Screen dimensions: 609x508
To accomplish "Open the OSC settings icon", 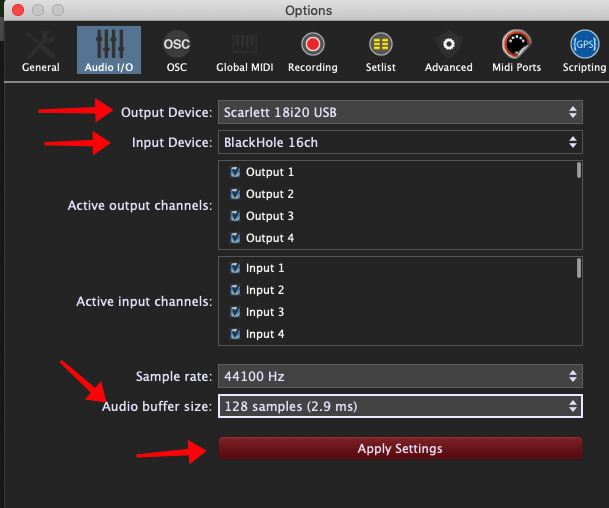I will pyautogui.click(x=177, y=44).
